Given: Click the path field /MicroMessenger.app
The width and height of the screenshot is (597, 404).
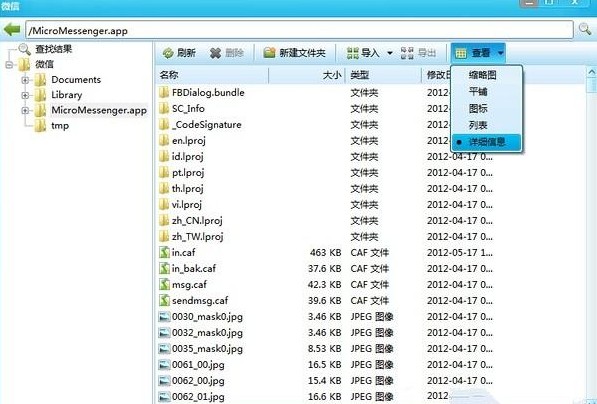Looking at the screenshot, I should coord(299,30).
